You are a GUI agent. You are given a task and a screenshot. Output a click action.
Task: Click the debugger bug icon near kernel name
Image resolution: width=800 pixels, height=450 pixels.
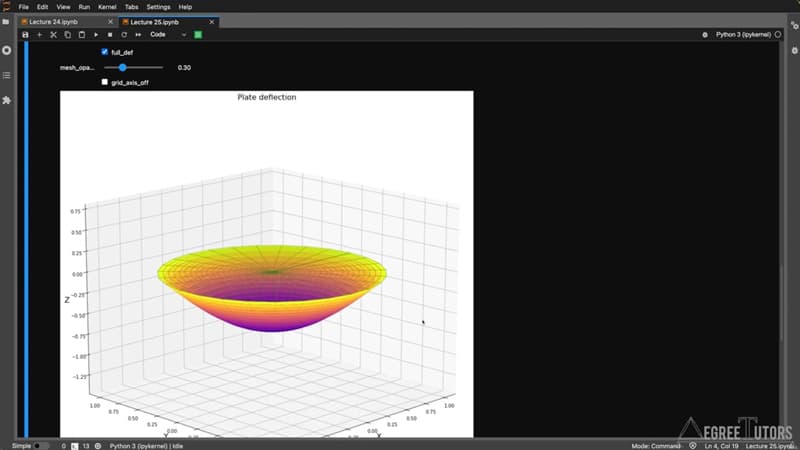(705, 35)
